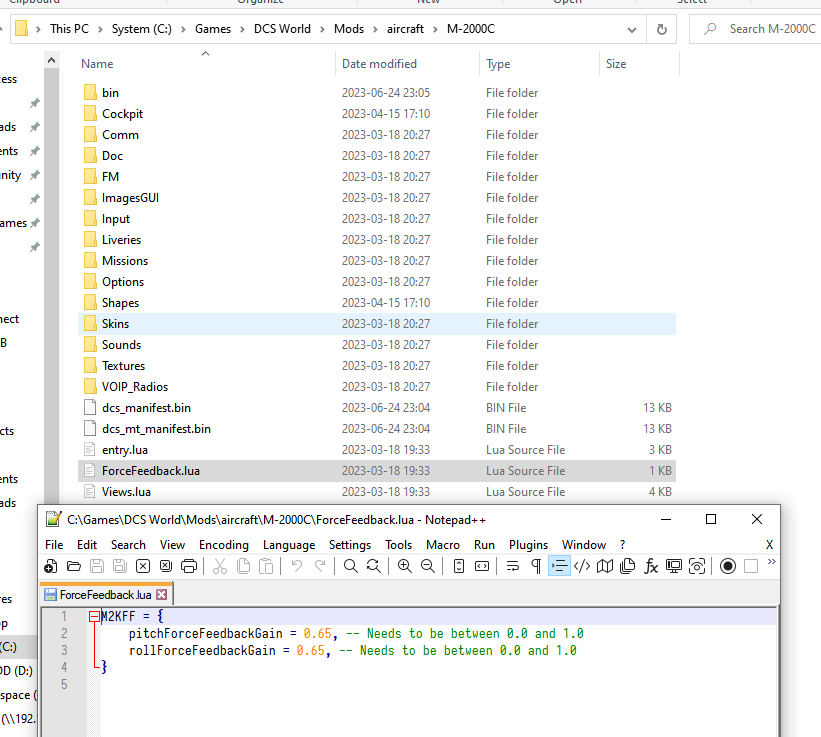
Task: Collapse M2KFF code fold marker
Action: click(x=94, y=617)
